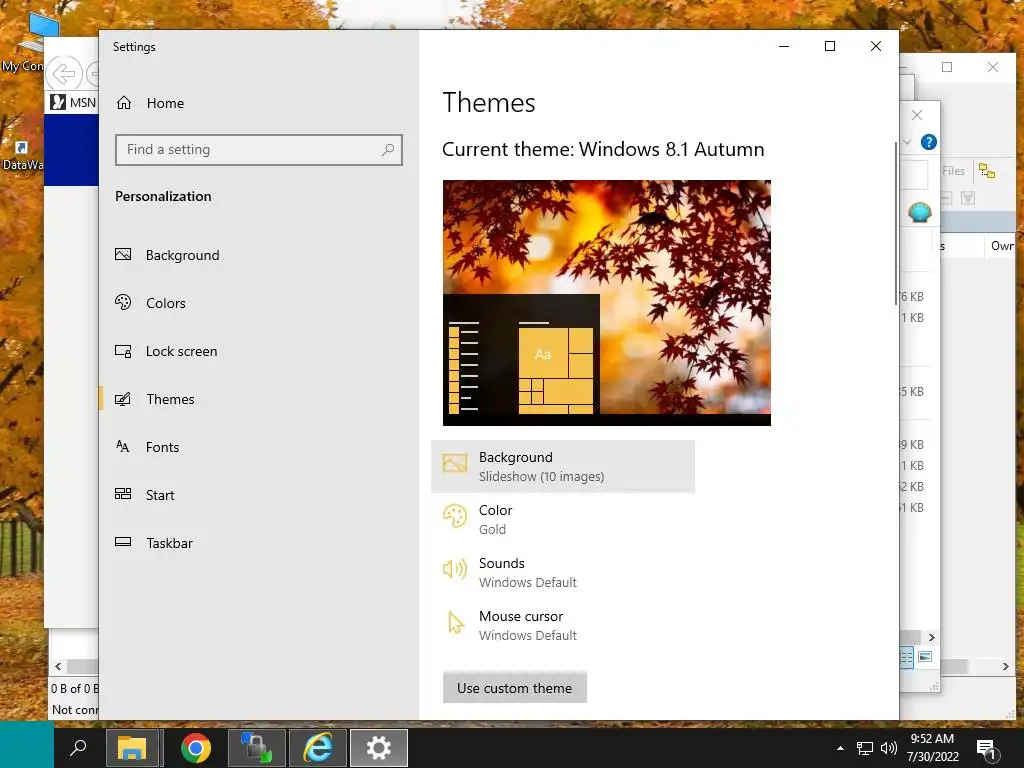Click Settings gear on taskbar
Viewport: 1024px width, 768px height.
379,747
